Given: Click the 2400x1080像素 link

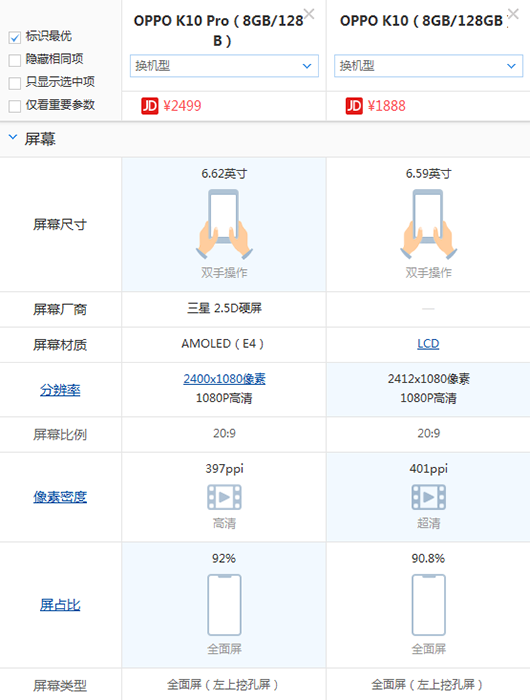Looking at the screenshot, I should pyautogui.click(x=224, y=379).
